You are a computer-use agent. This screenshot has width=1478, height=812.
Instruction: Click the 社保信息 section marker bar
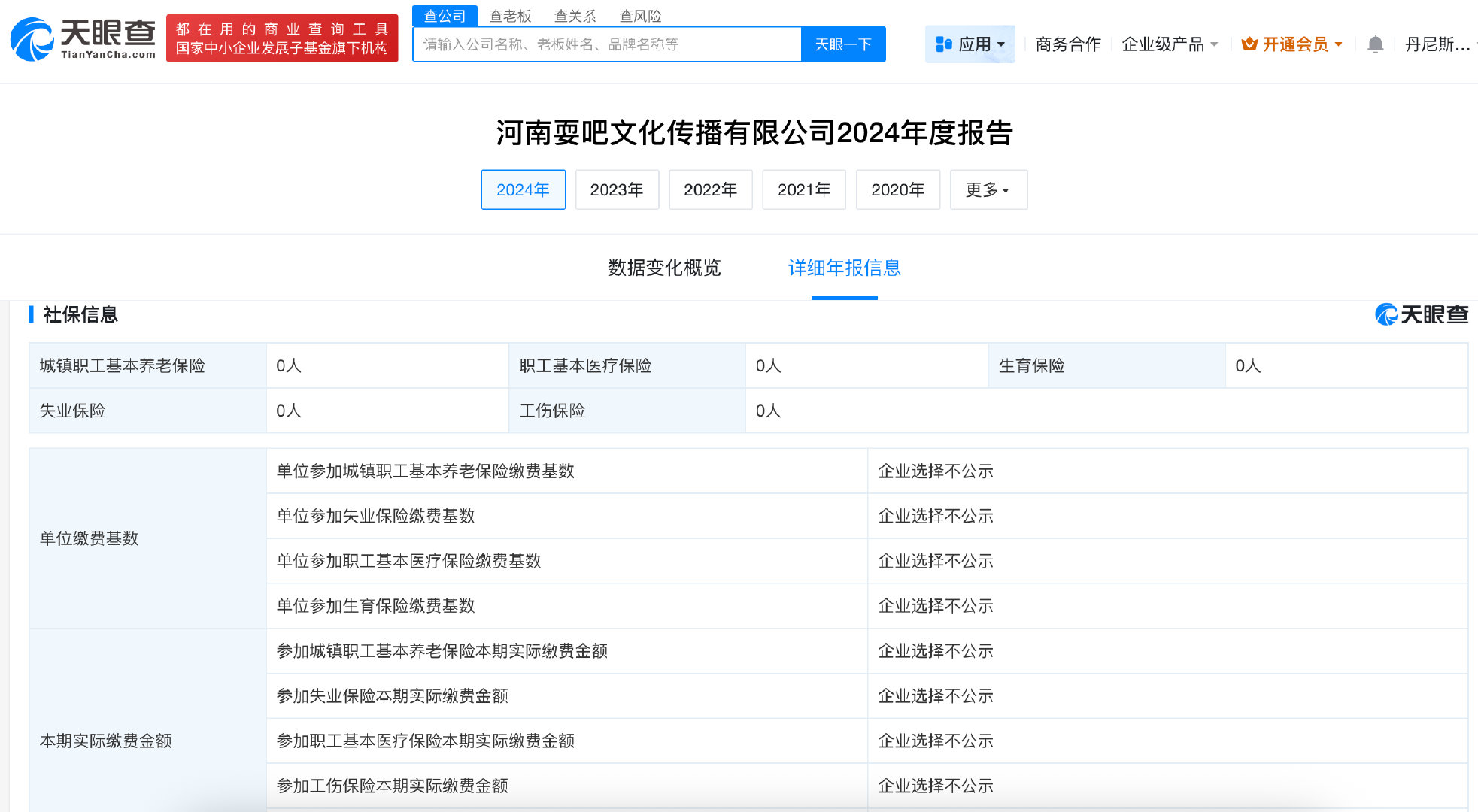pos(31,314)
